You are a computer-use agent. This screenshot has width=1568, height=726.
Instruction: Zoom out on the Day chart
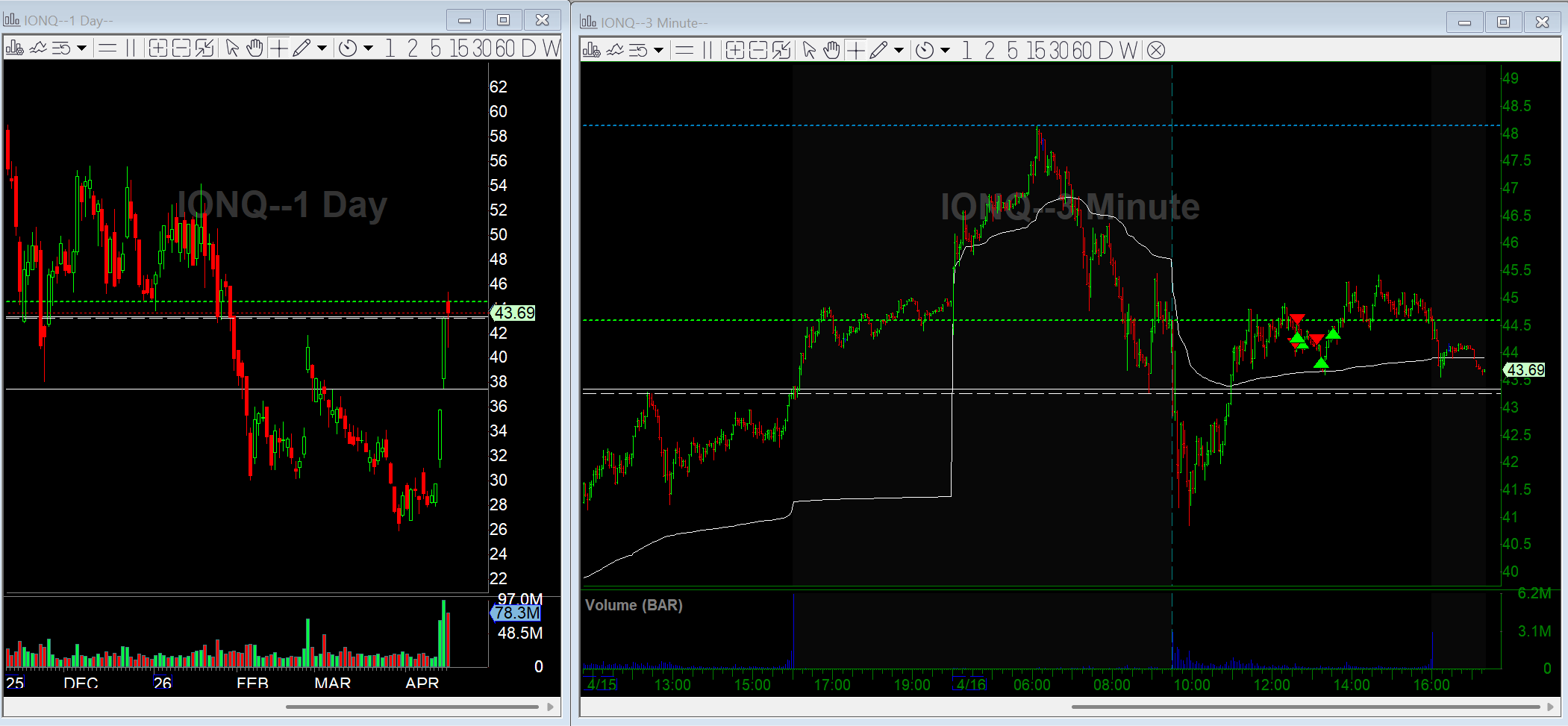tap(181, 48)
